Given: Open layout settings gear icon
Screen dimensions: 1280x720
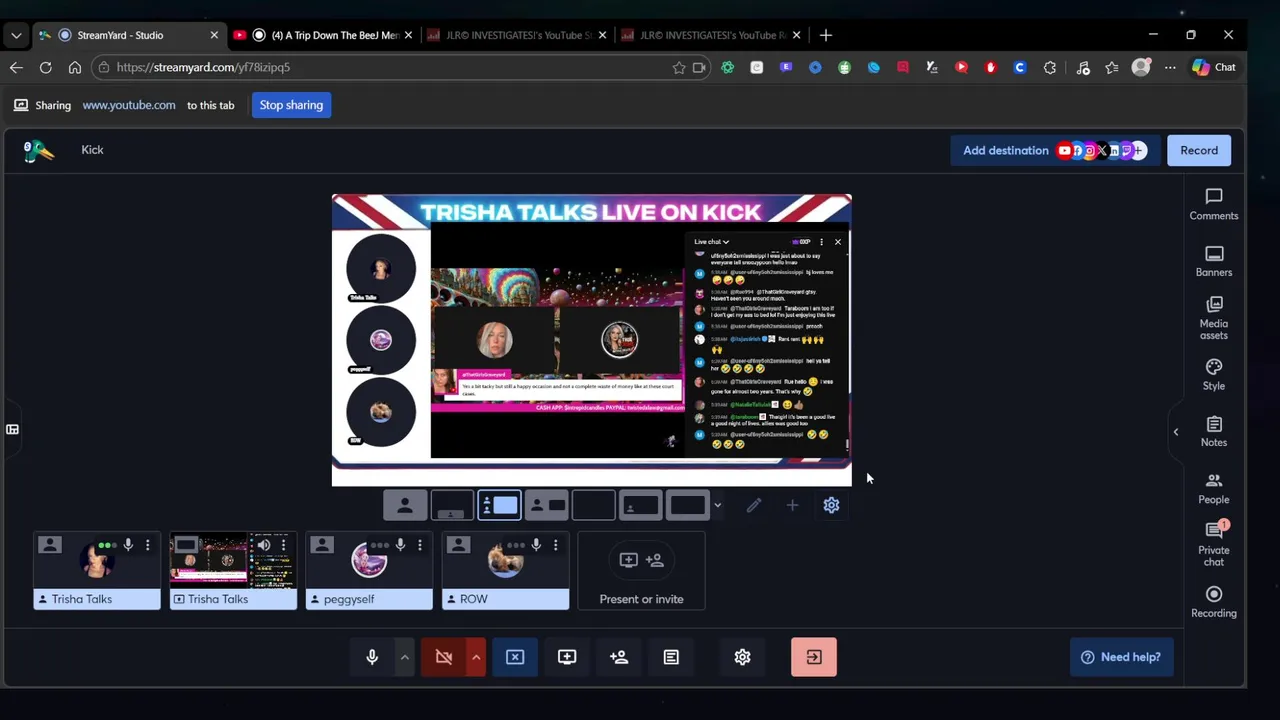Looking at the screenshot, I should coord(831,505).
